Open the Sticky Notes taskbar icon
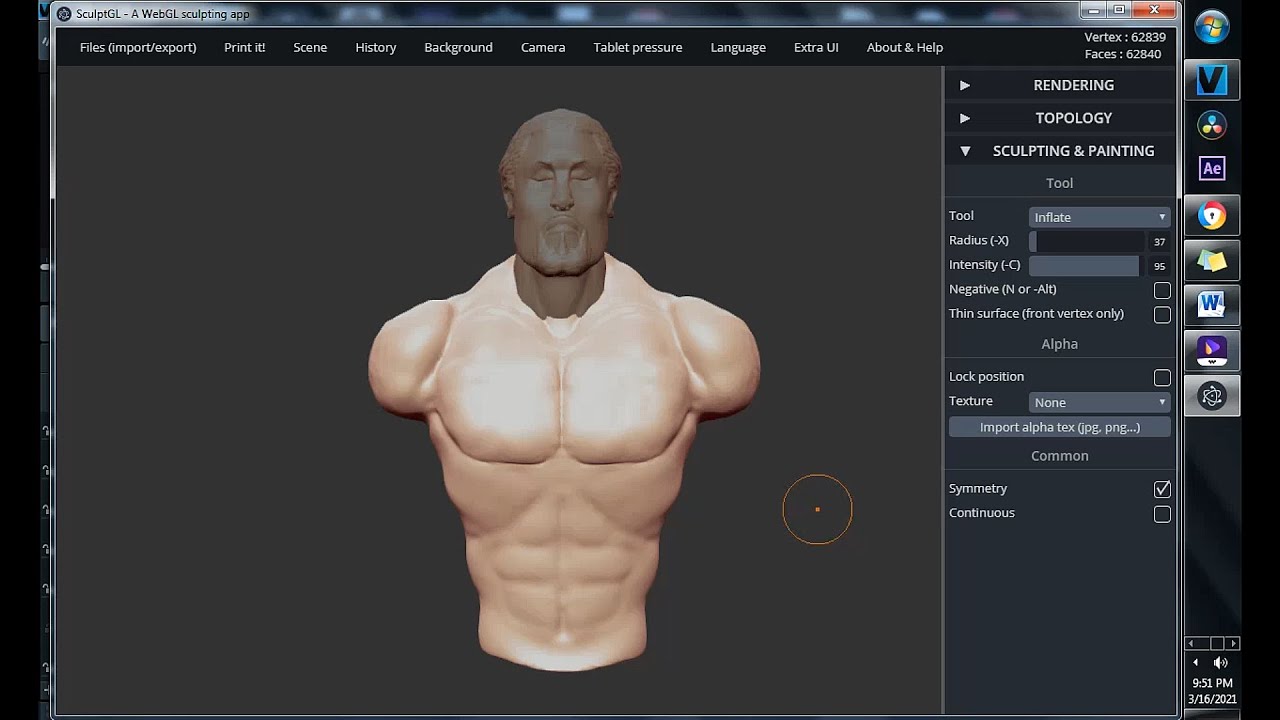1280x720 pixels. click(1212, 260)
